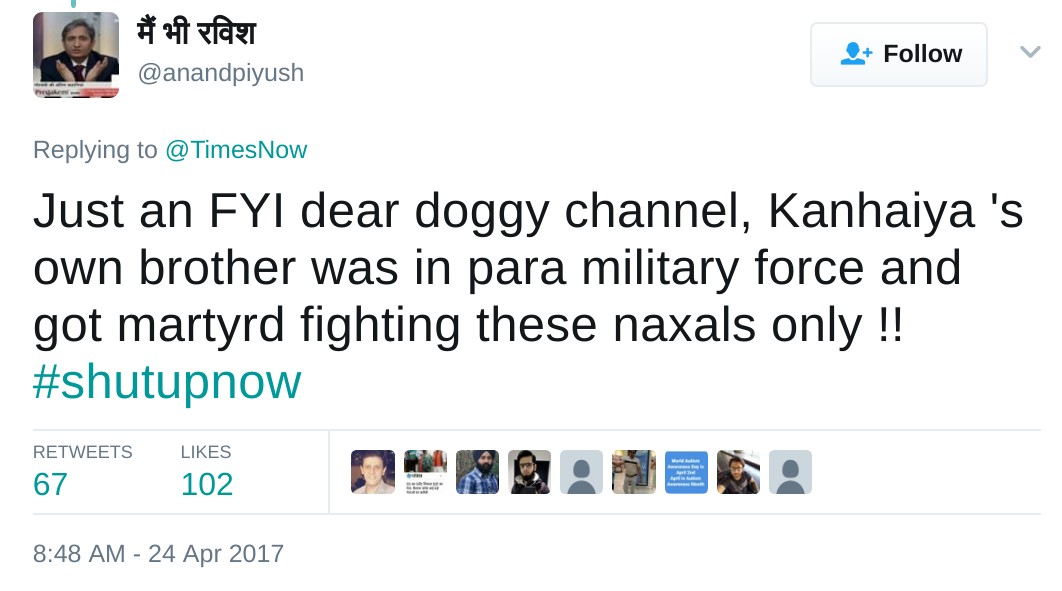Open avatar of the man in a turban
This screenshot has height=591, width=1062.
477,472
